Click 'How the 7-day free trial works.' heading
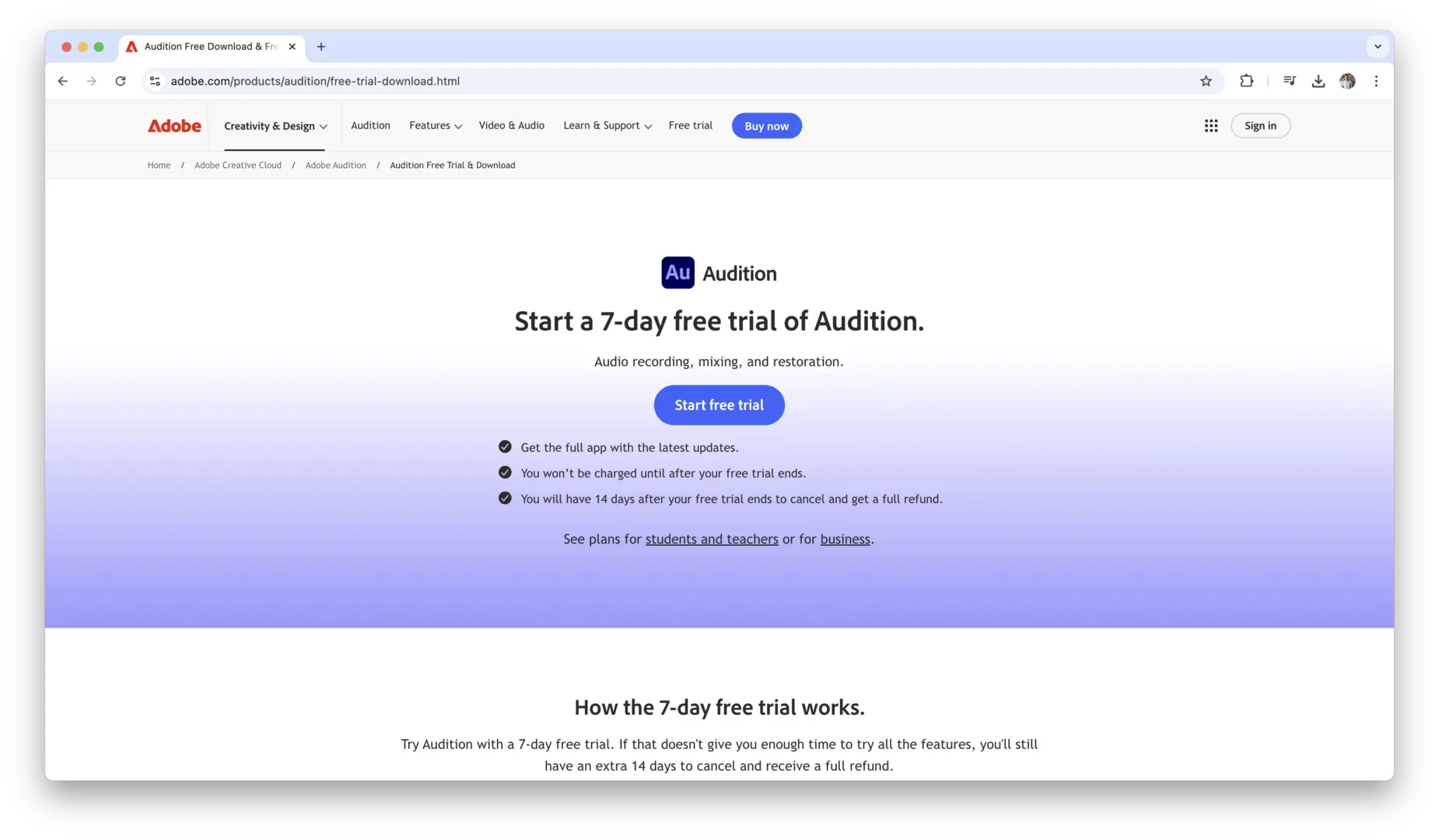 [x=719, y=708]
